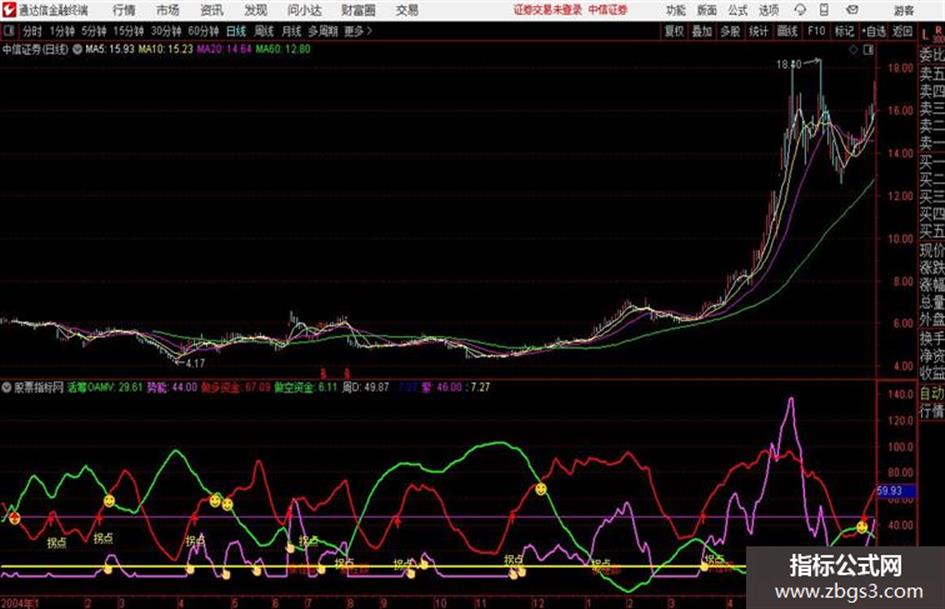Open the 财富圈 menu
The image size is (945, 609).
358,10
